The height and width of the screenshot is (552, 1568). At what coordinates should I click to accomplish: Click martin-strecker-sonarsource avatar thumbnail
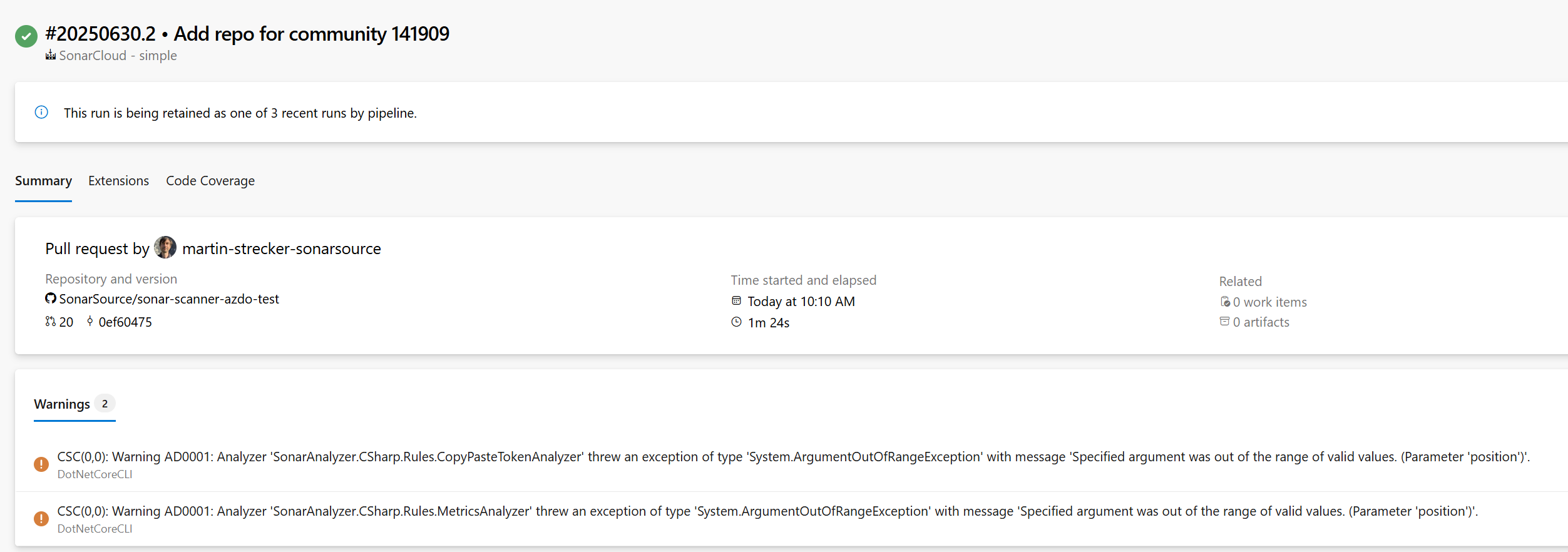pos(165,248)
